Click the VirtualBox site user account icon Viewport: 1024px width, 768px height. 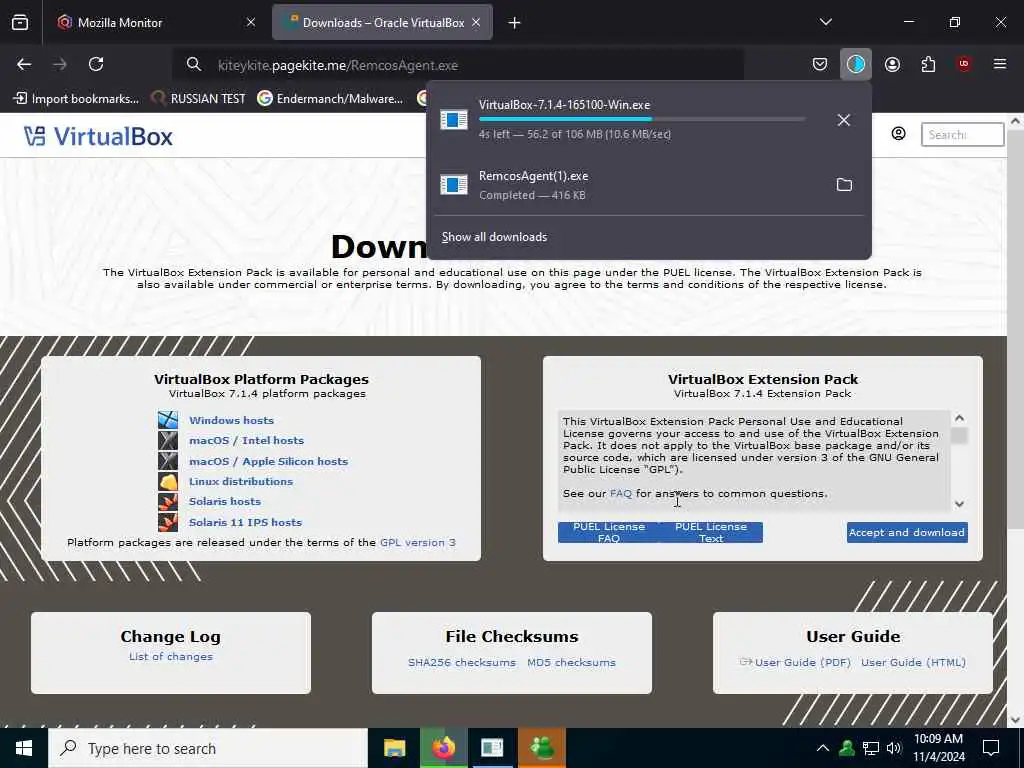point(899,134)
